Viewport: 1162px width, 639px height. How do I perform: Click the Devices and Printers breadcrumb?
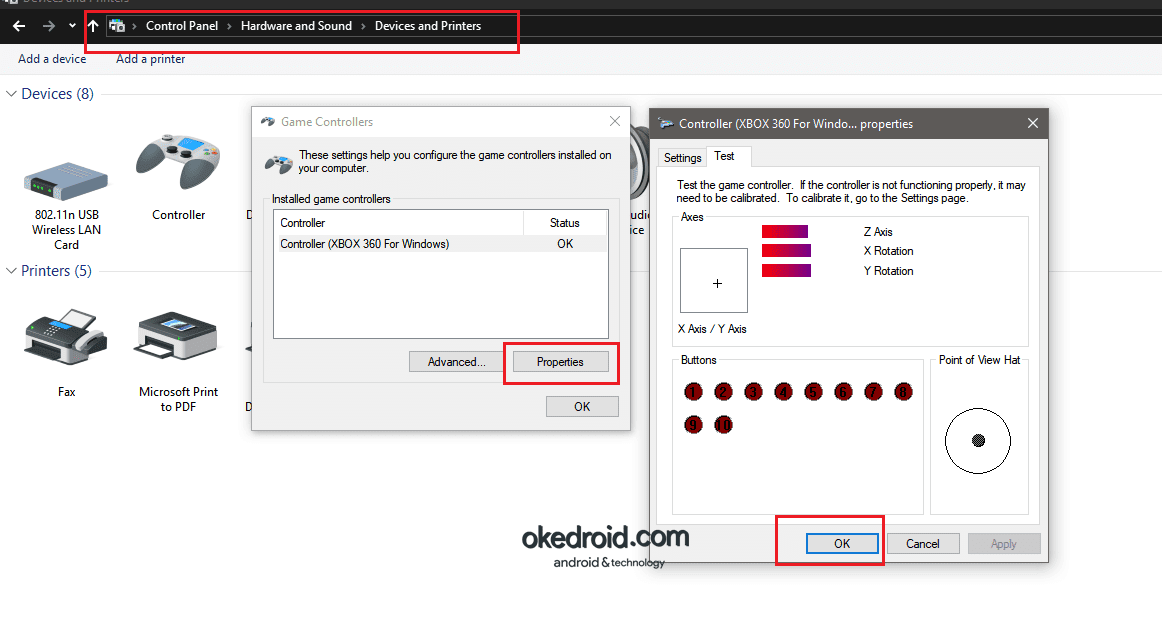click(x=428, y=26)
